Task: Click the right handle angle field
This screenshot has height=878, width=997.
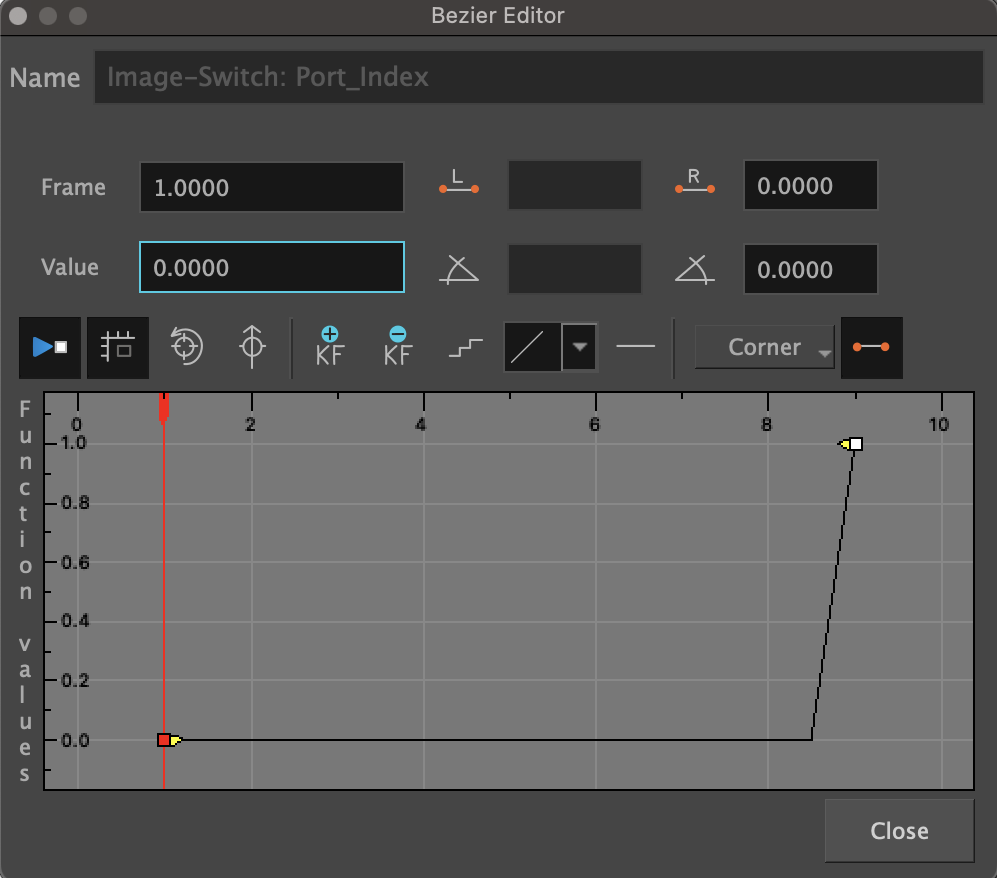Action: click(810, 269)
